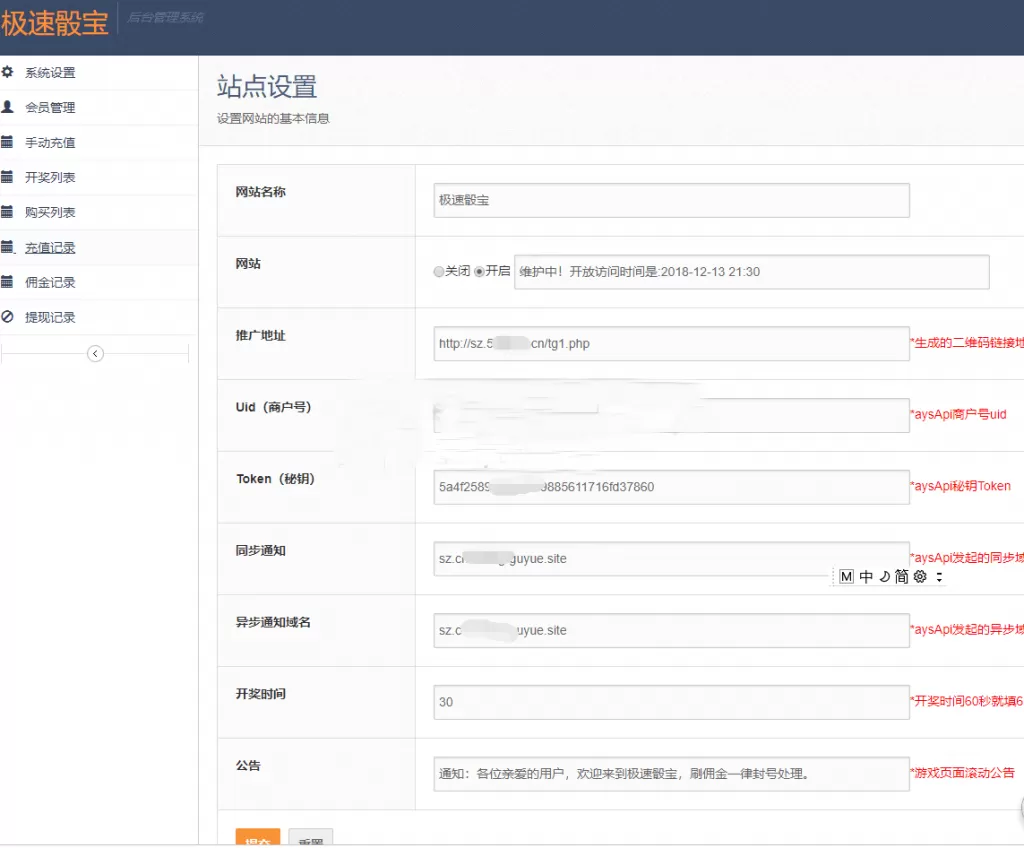
Task: Click the IME moon icon
Action: click(x=883, y=577)
